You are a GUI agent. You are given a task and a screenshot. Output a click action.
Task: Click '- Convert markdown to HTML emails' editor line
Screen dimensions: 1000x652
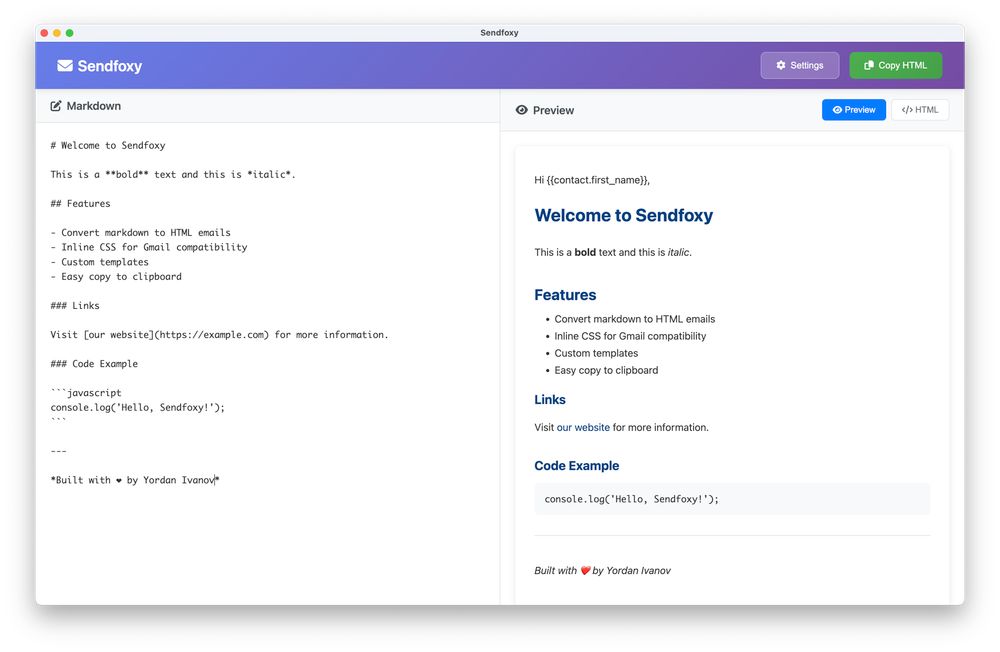pyautogui.click(x=140, y=233)
